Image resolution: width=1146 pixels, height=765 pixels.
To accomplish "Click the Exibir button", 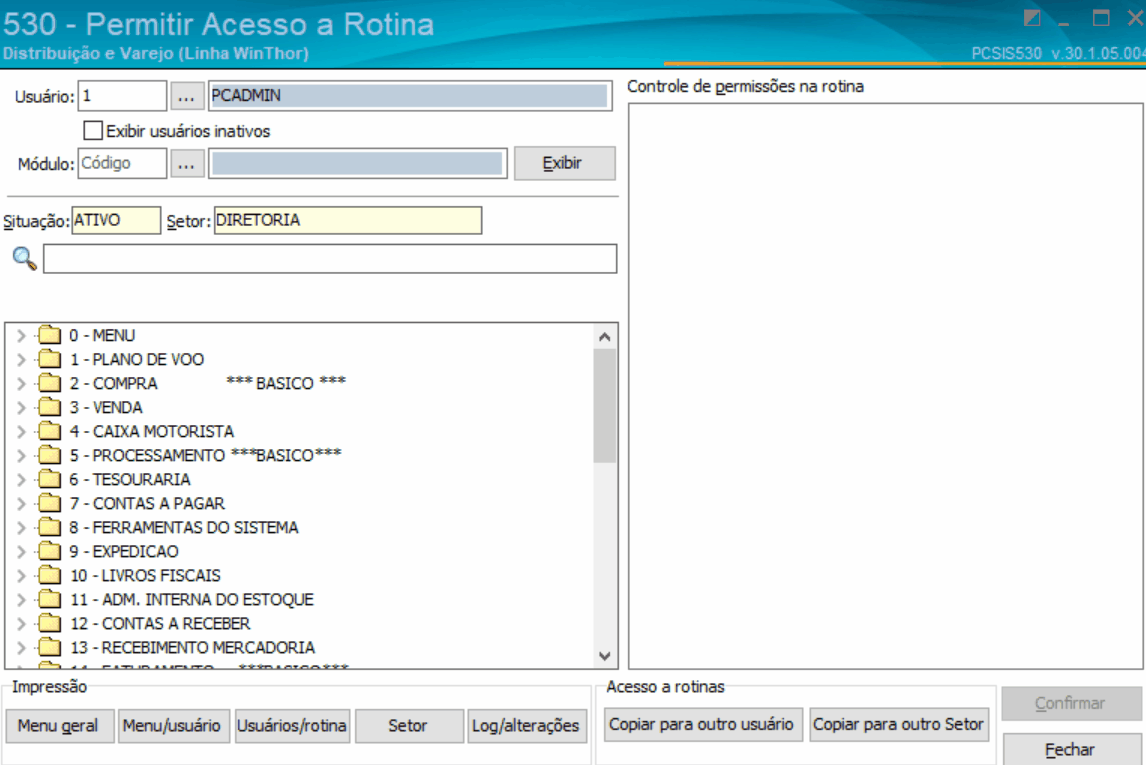I will (x=564, y=163).
